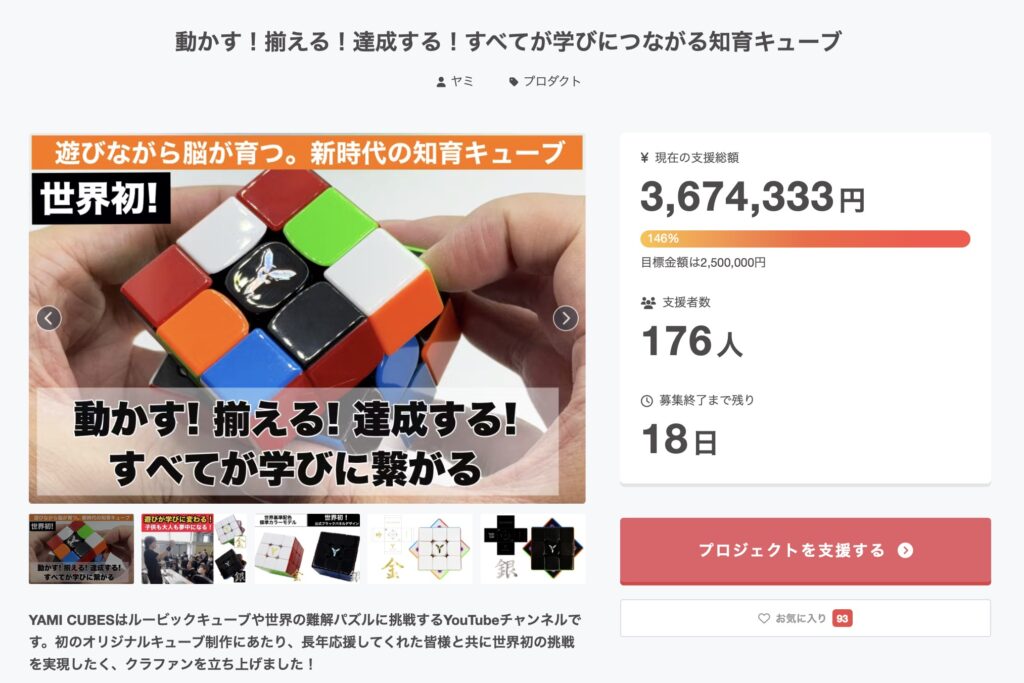Click the yen icon by 現在の支援総額

click(645, 157)
